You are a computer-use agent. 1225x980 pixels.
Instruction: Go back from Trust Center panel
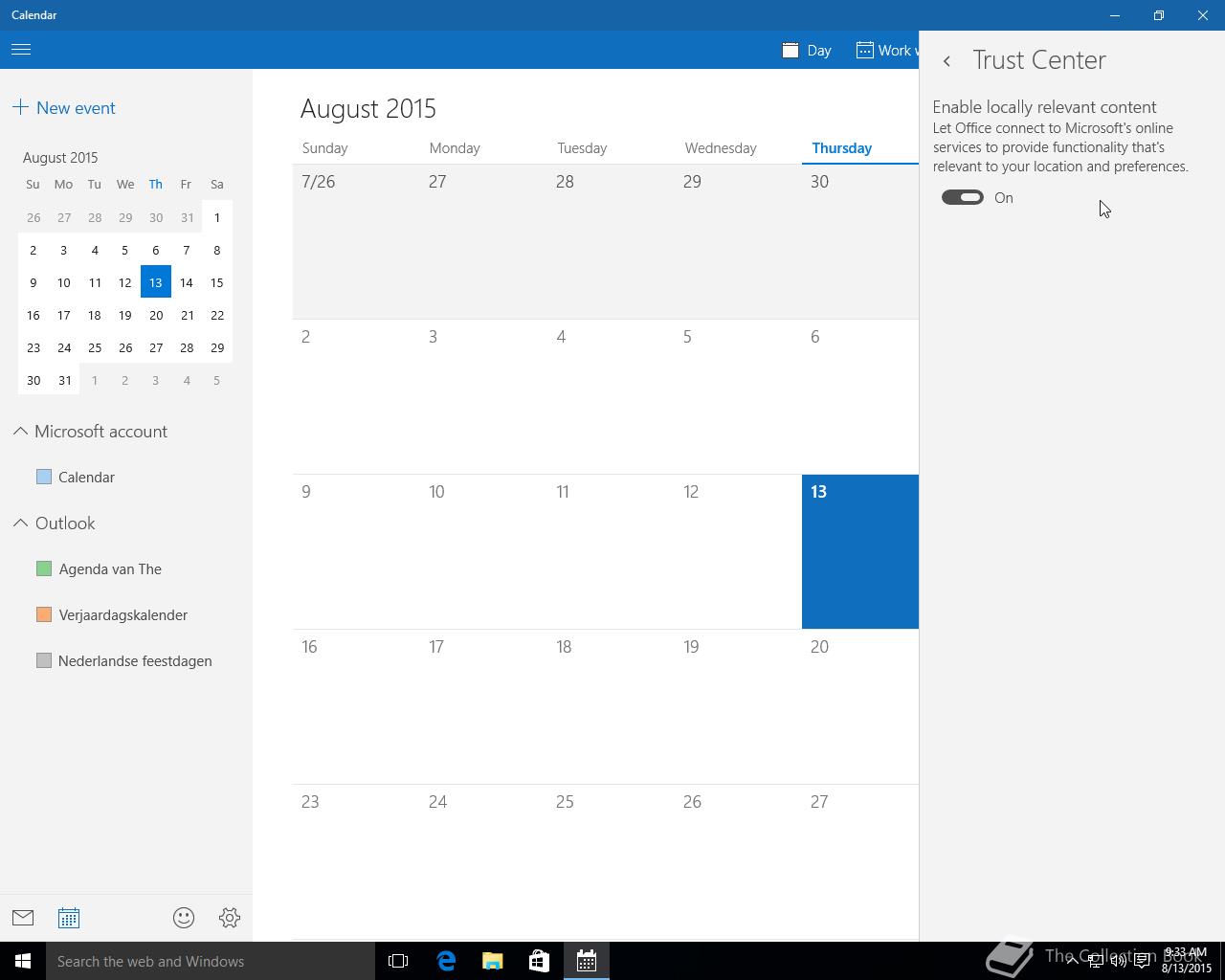tap(947, 61)
